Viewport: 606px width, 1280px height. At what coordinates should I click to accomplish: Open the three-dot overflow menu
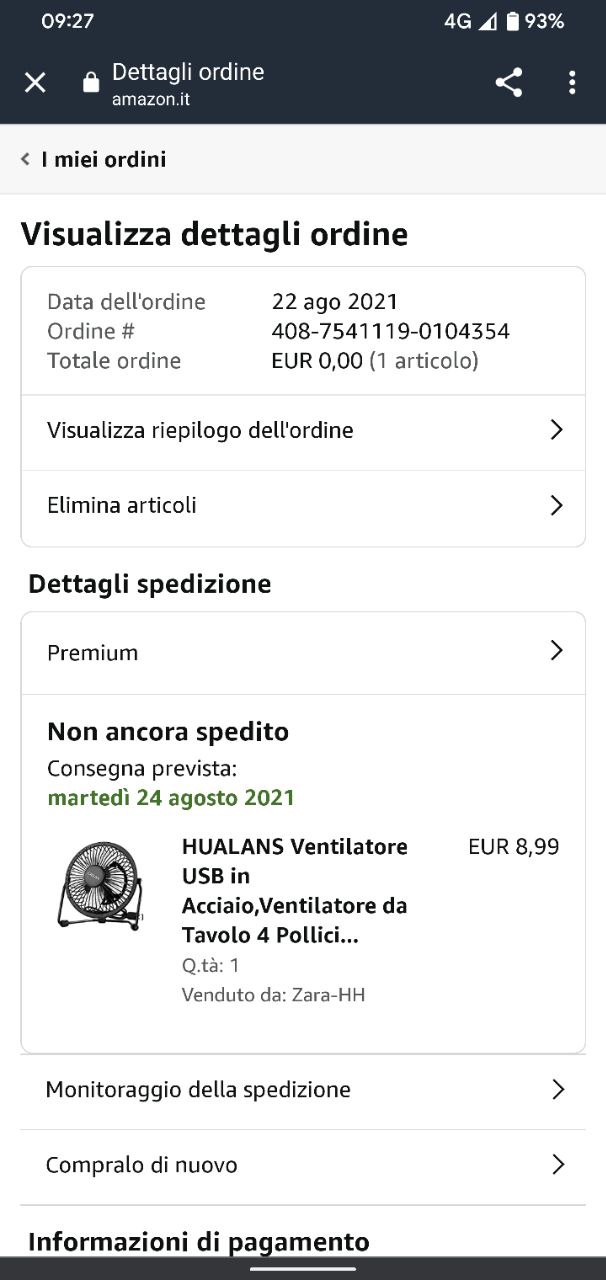click(x=572, y=83)
